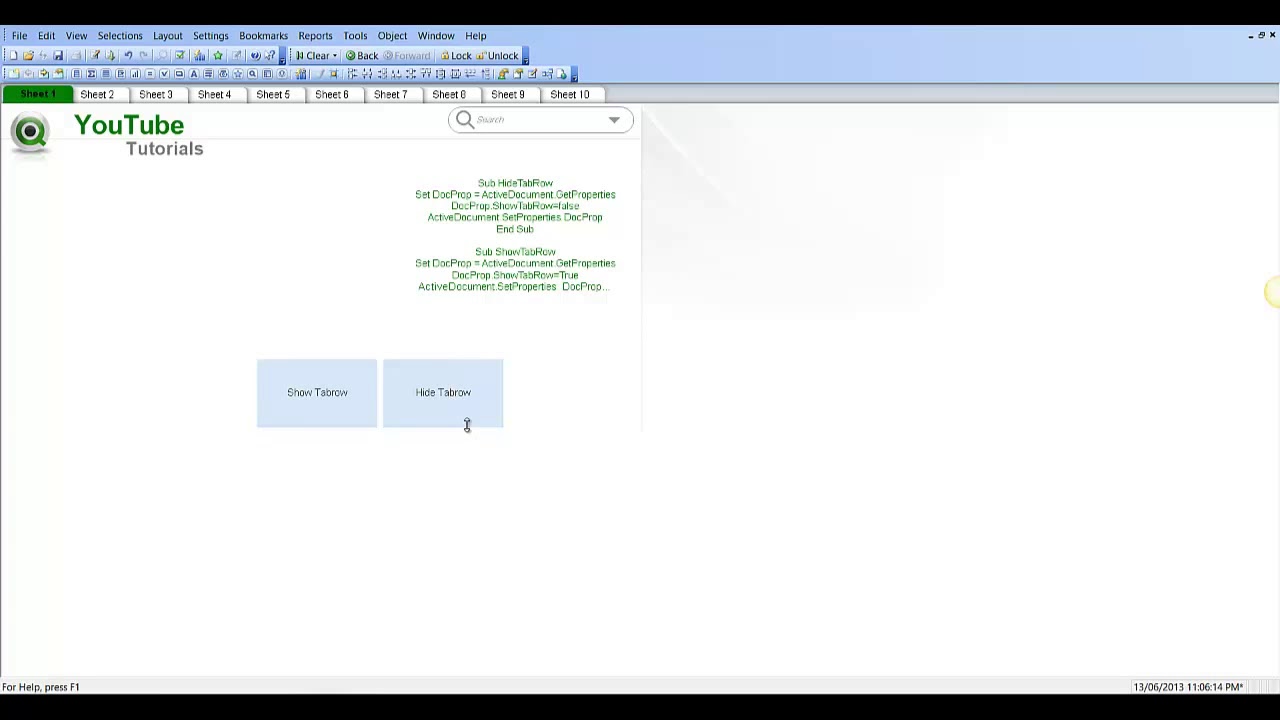
Task: Click 'For Help, press F1' status text
Action: 41,687
